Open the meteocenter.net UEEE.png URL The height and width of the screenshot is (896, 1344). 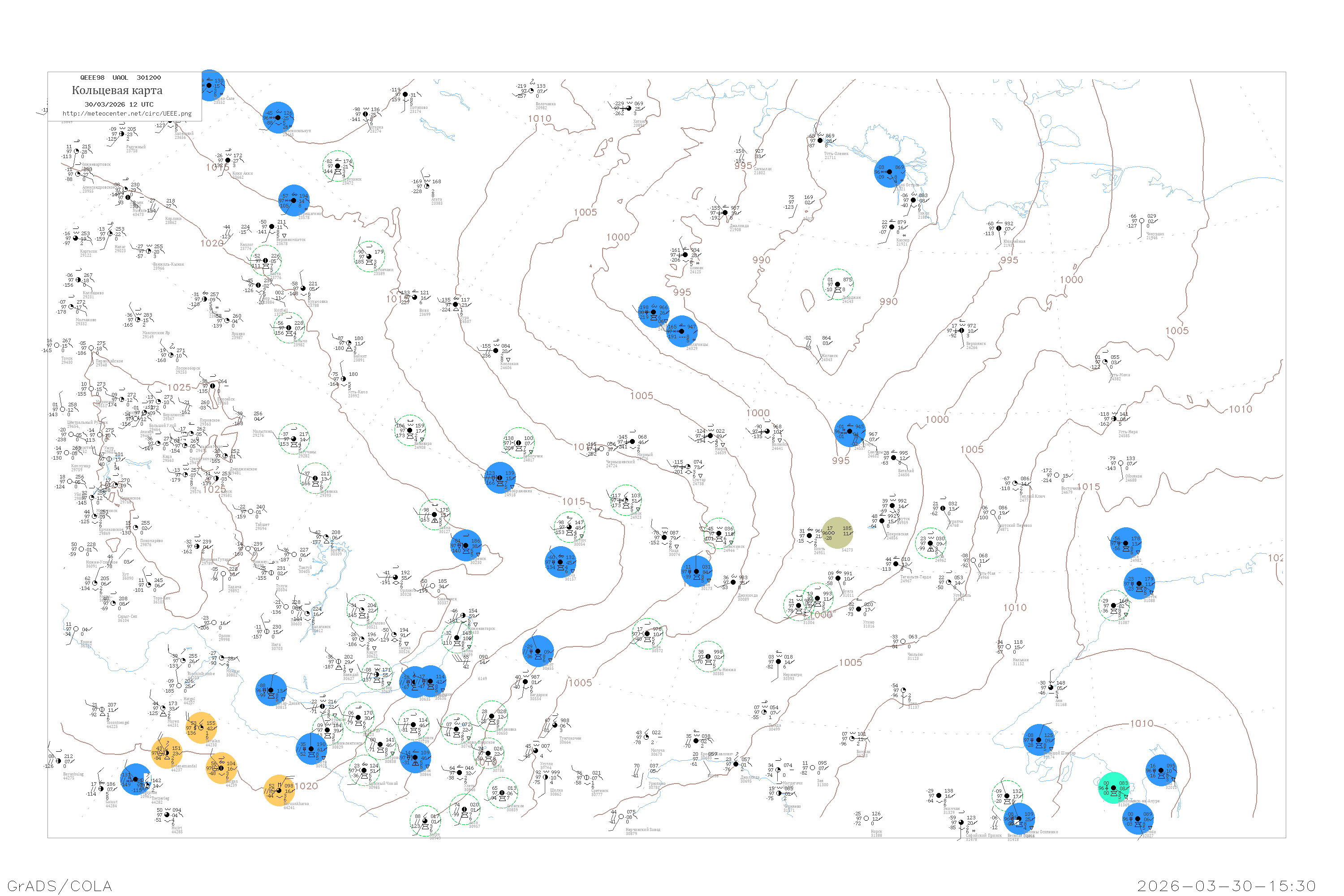pos(127,113)
